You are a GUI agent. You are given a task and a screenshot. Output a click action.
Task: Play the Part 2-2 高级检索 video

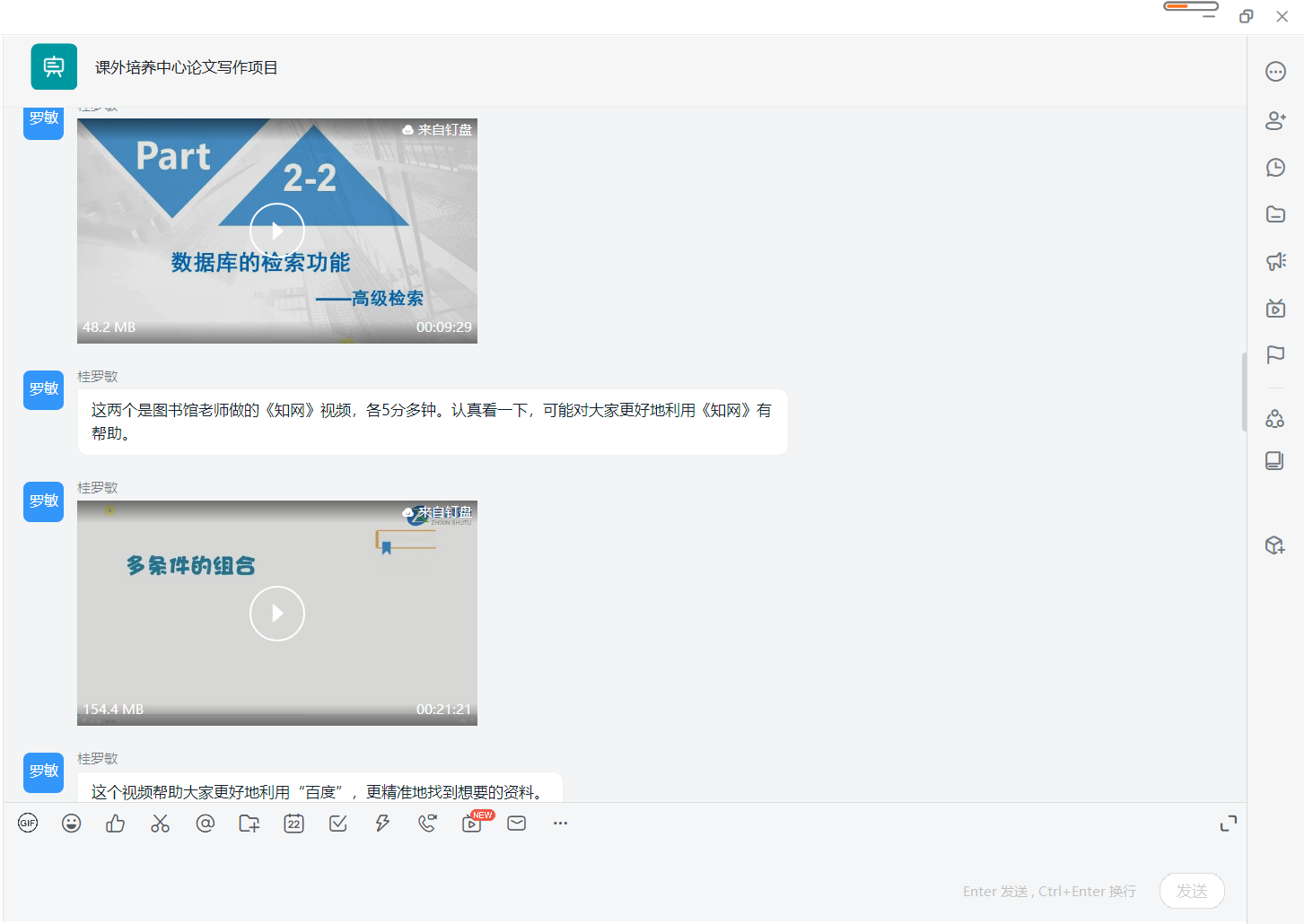click(277, 231)
